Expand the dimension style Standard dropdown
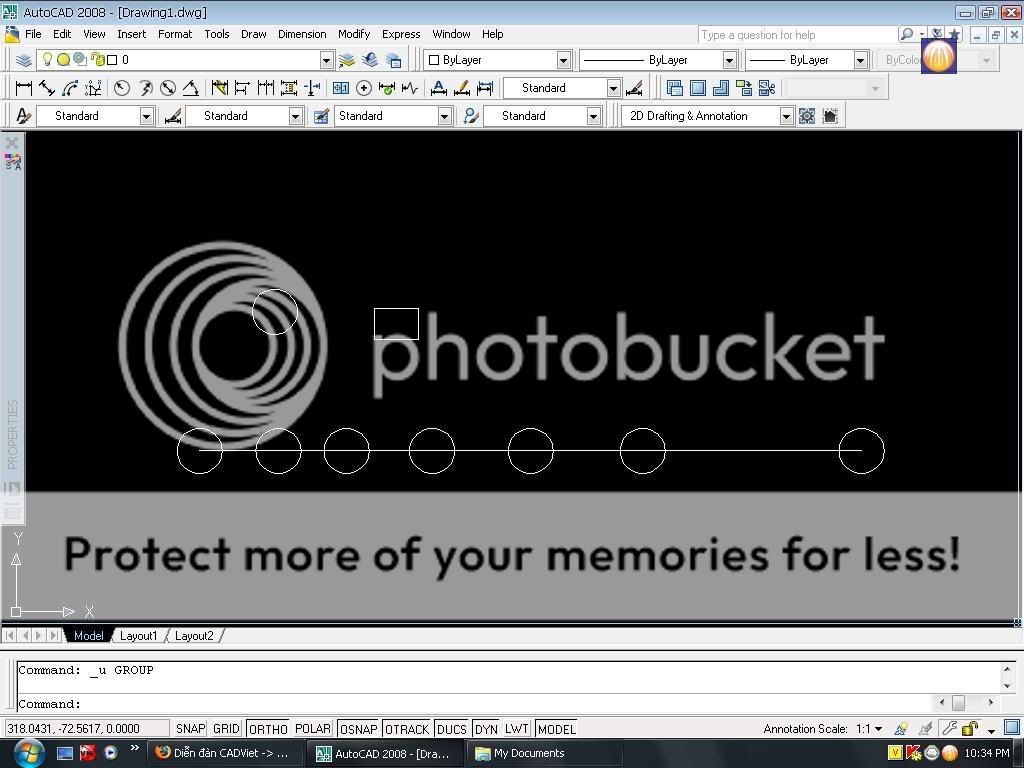 tap(613, 88)
